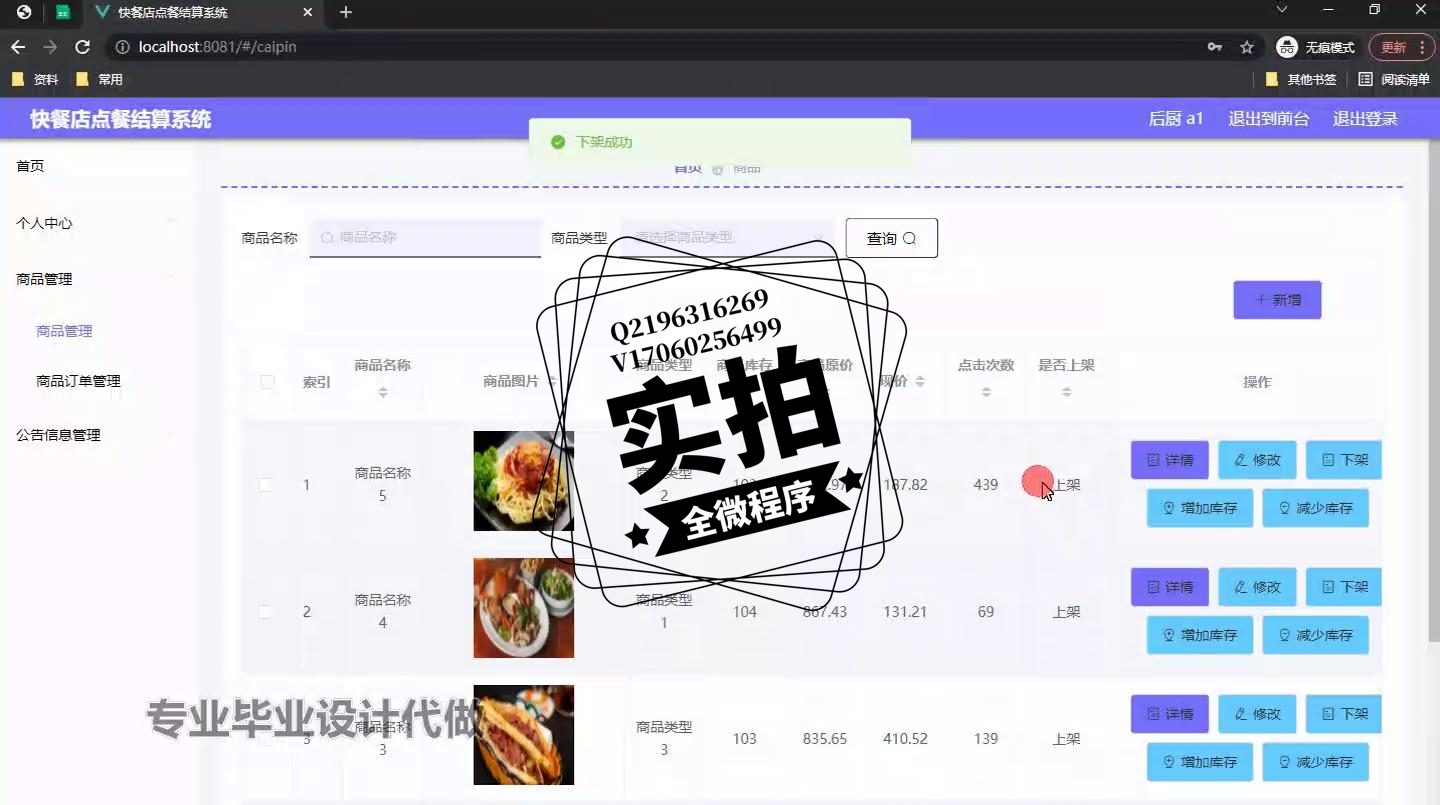Image resolution: width=1440 pixels, height=805 pixels.
Task: Click 修改 for 商品名称 5
Action: (x=1257, y=460)
